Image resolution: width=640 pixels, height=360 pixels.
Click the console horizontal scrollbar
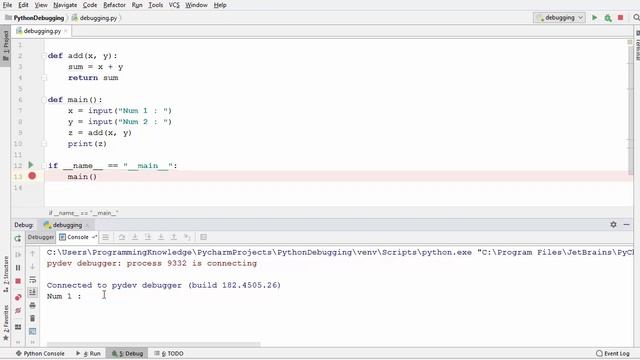(x=153, y=344)
